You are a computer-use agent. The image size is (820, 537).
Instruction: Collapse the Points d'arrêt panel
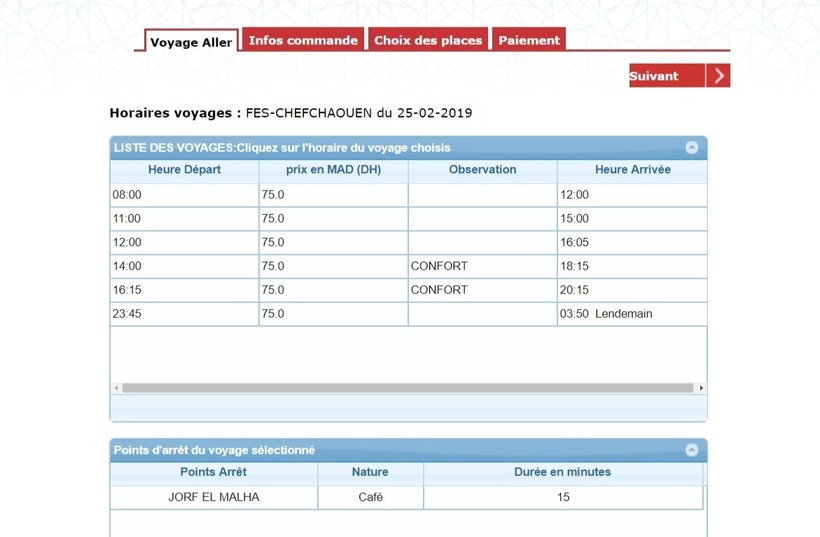(691, 450)
